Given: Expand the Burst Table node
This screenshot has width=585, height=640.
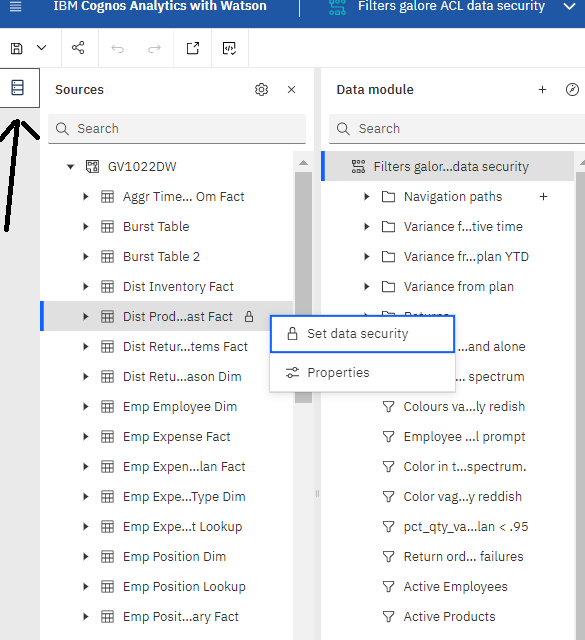Looking at the screenshot, I should [86, 227].
